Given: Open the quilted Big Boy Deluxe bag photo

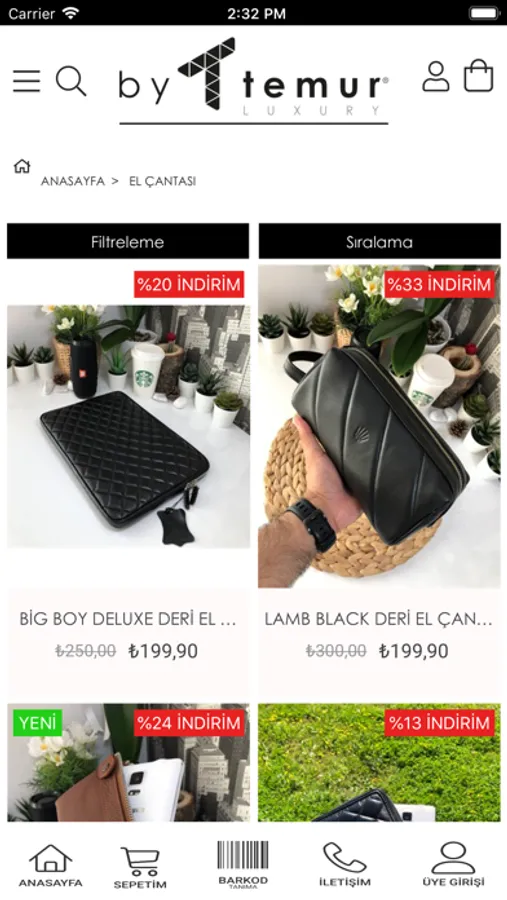Looking at the screenshot, I should click(x=129, y=426).
